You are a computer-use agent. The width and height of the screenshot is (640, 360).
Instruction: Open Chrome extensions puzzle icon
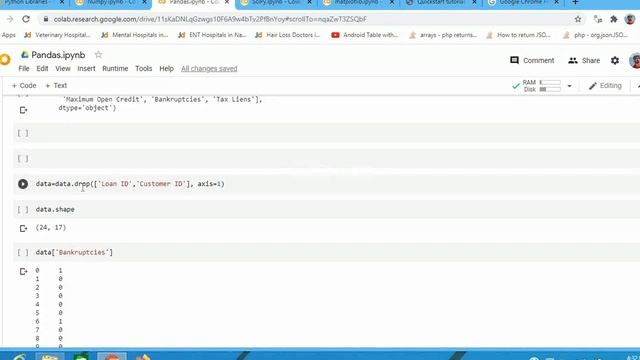coord(613,19)
